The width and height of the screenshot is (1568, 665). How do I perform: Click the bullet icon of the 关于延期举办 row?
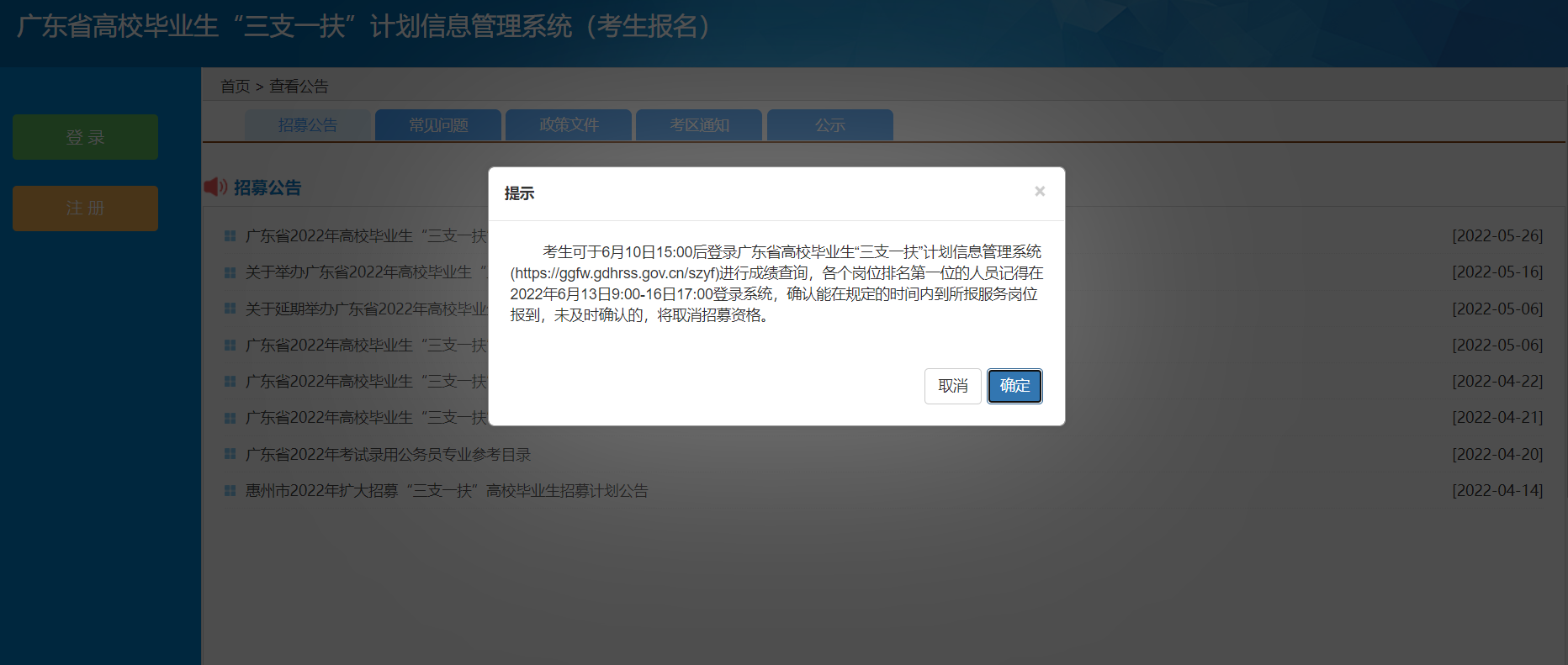coord(230,309)
